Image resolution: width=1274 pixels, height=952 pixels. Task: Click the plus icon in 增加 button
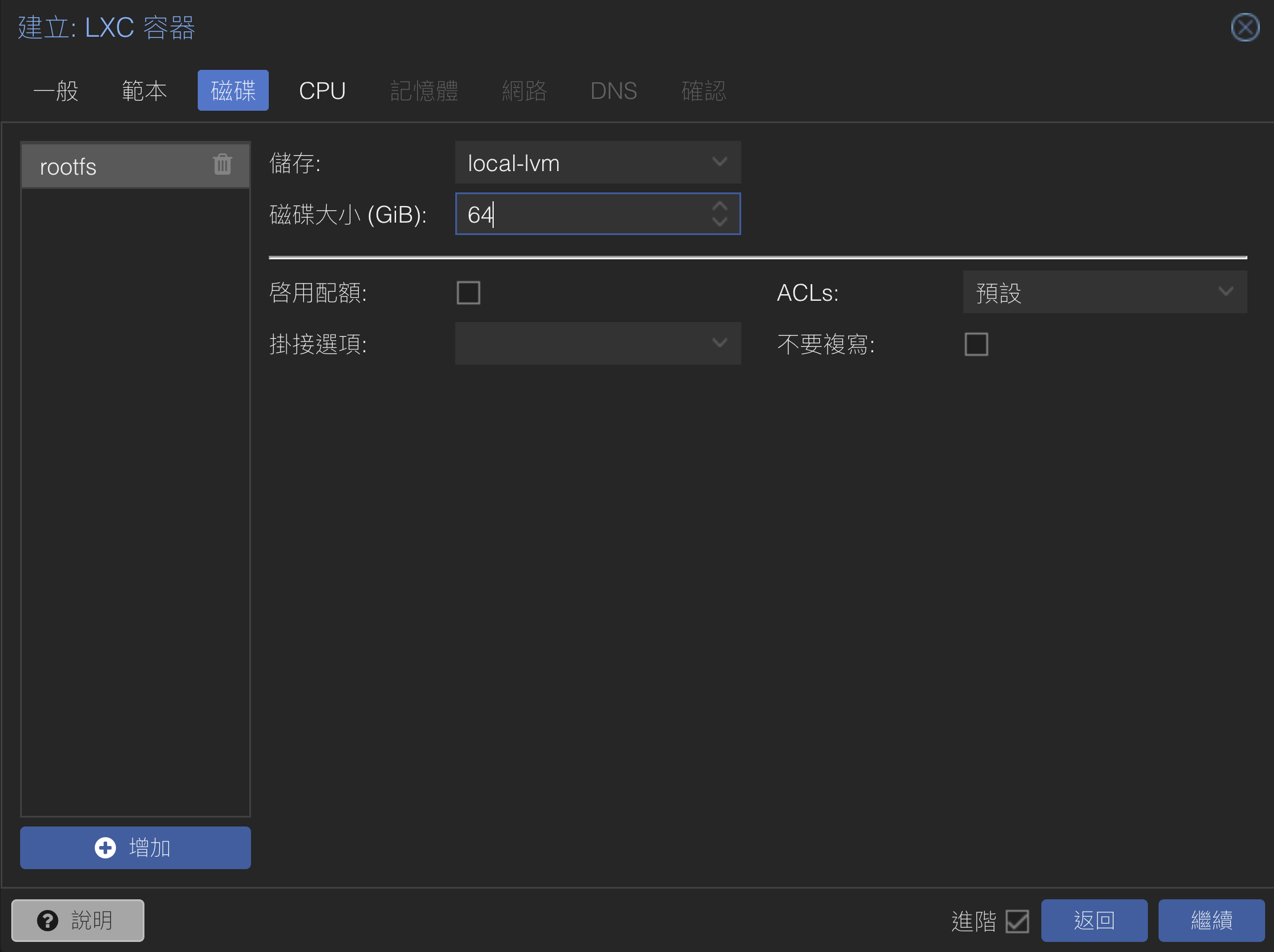point(105,848)
